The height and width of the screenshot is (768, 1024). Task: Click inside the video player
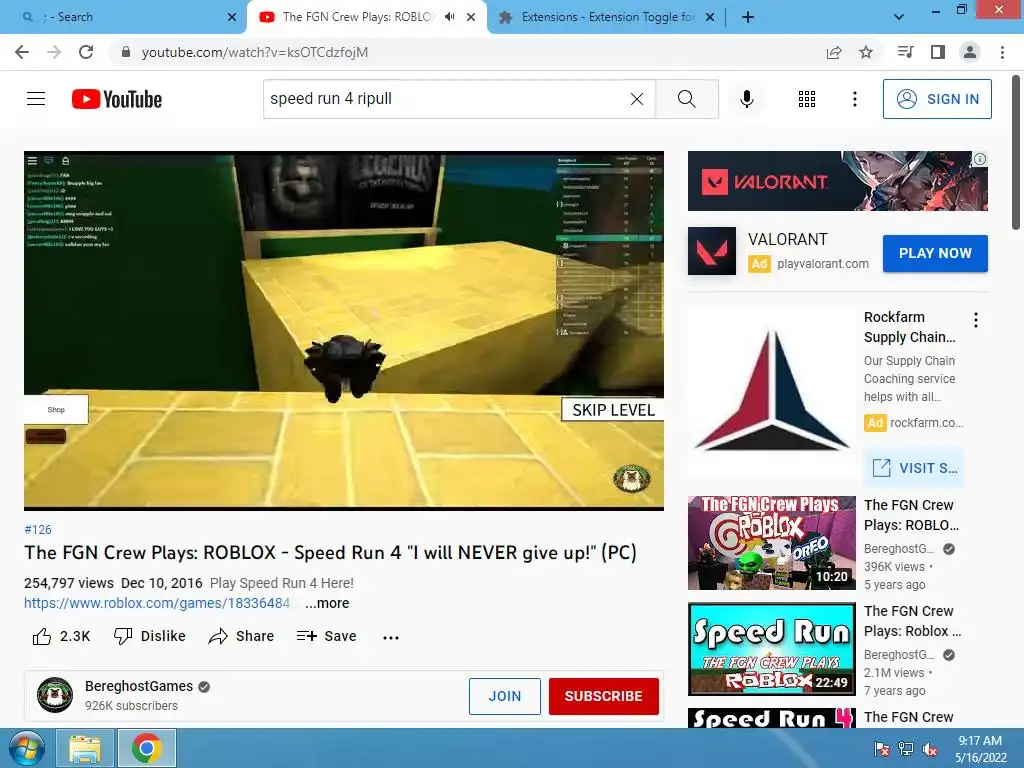click(344, 330)
